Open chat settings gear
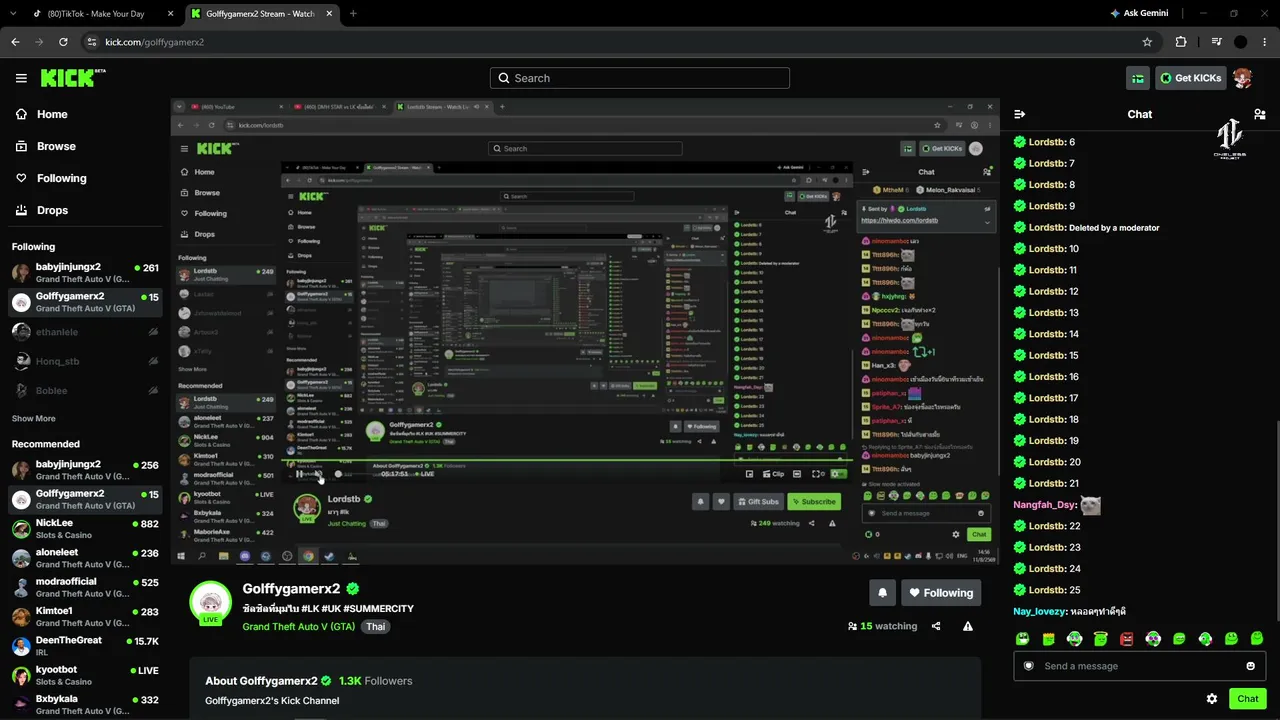Image resolution: width=1280 pixels, height=720 pixels. tap(1212, 699)
